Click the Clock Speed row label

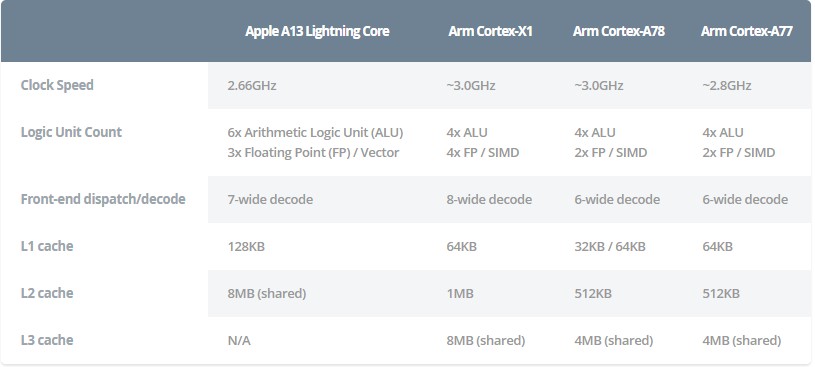click(x=57, y=85)
